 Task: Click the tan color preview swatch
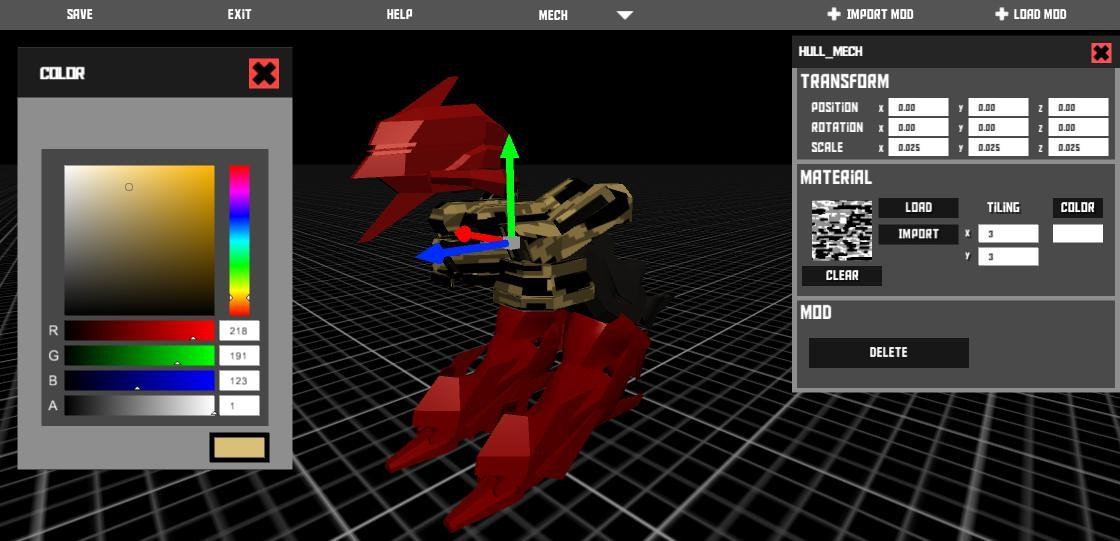click(x=239, y=447)
